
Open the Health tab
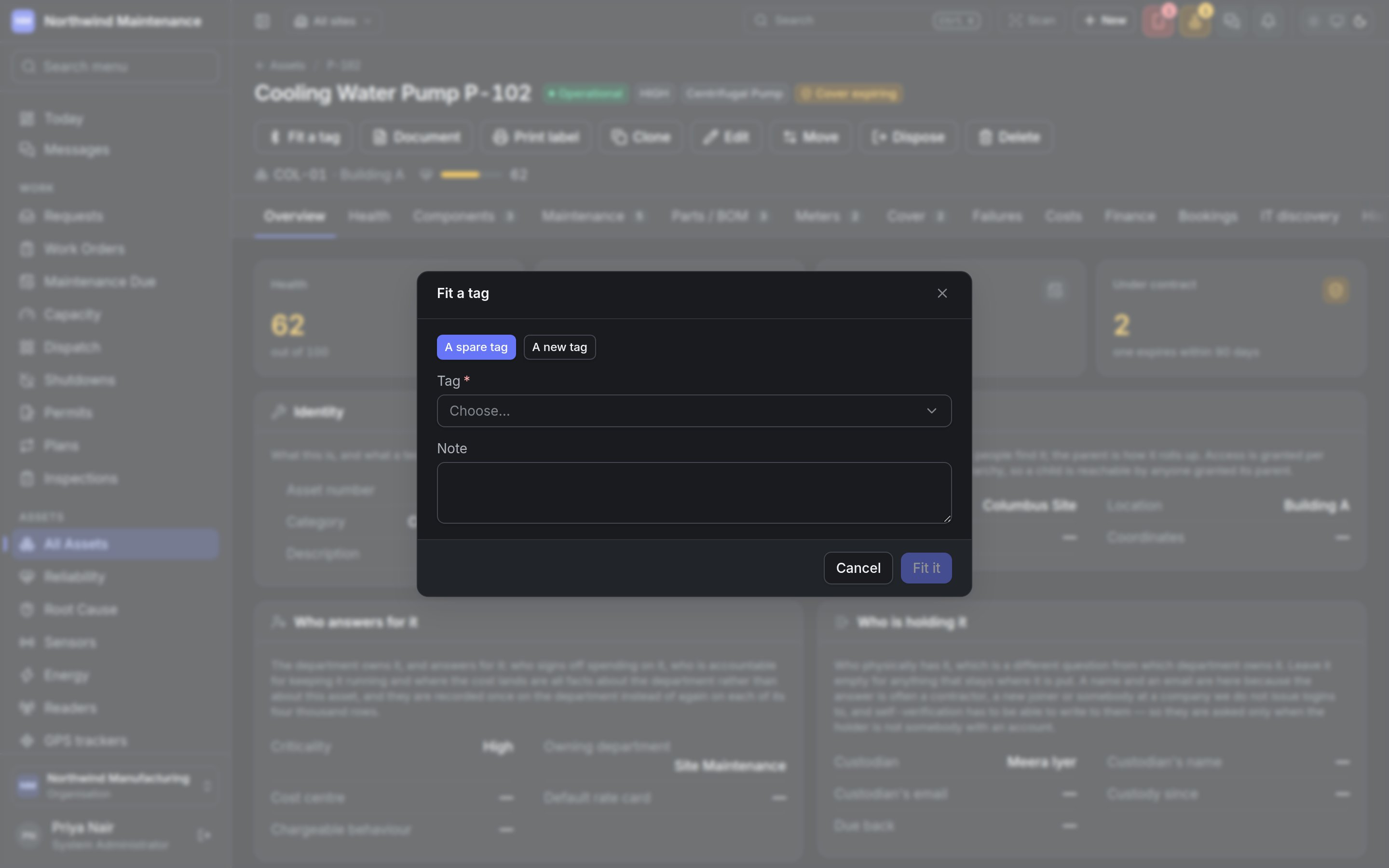tap(369, 217)
